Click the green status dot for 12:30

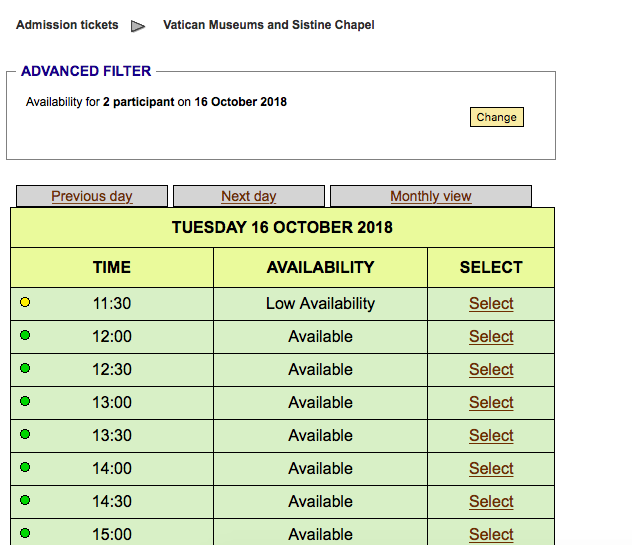click(25, 369)
